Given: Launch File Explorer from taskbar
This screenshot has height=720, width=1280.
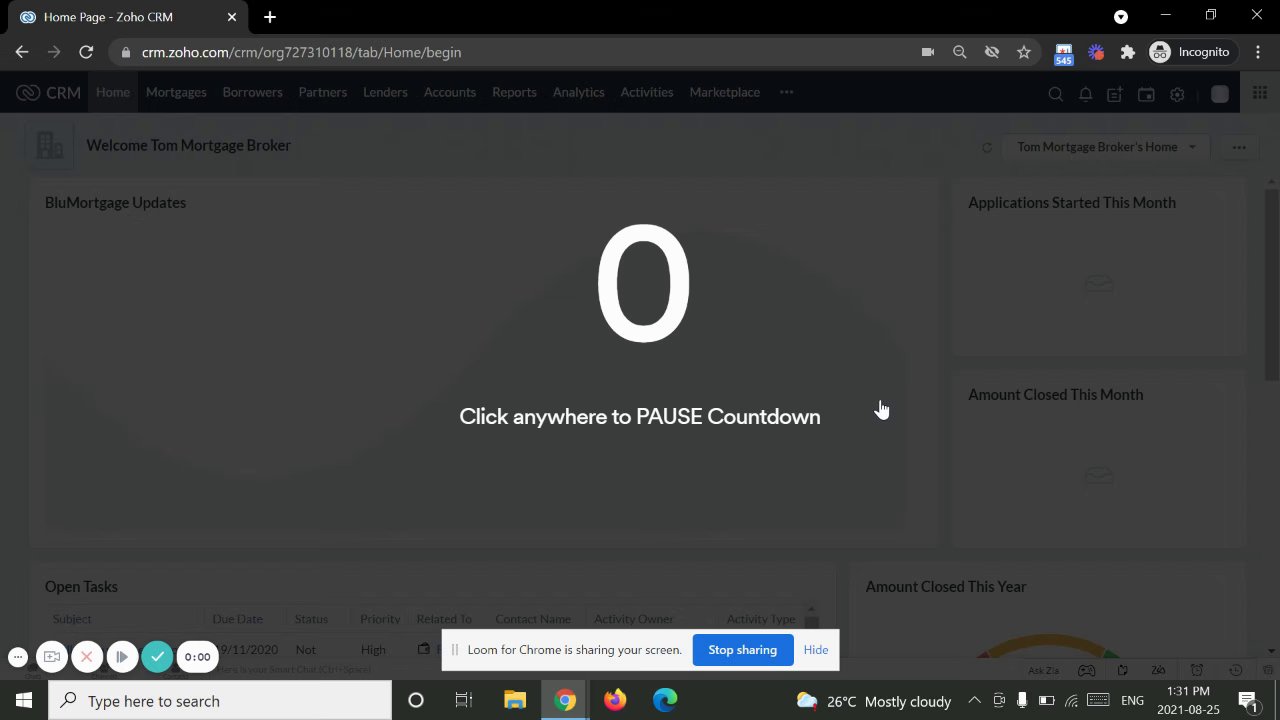Looking at the screenshot, I should click(515, 701).
